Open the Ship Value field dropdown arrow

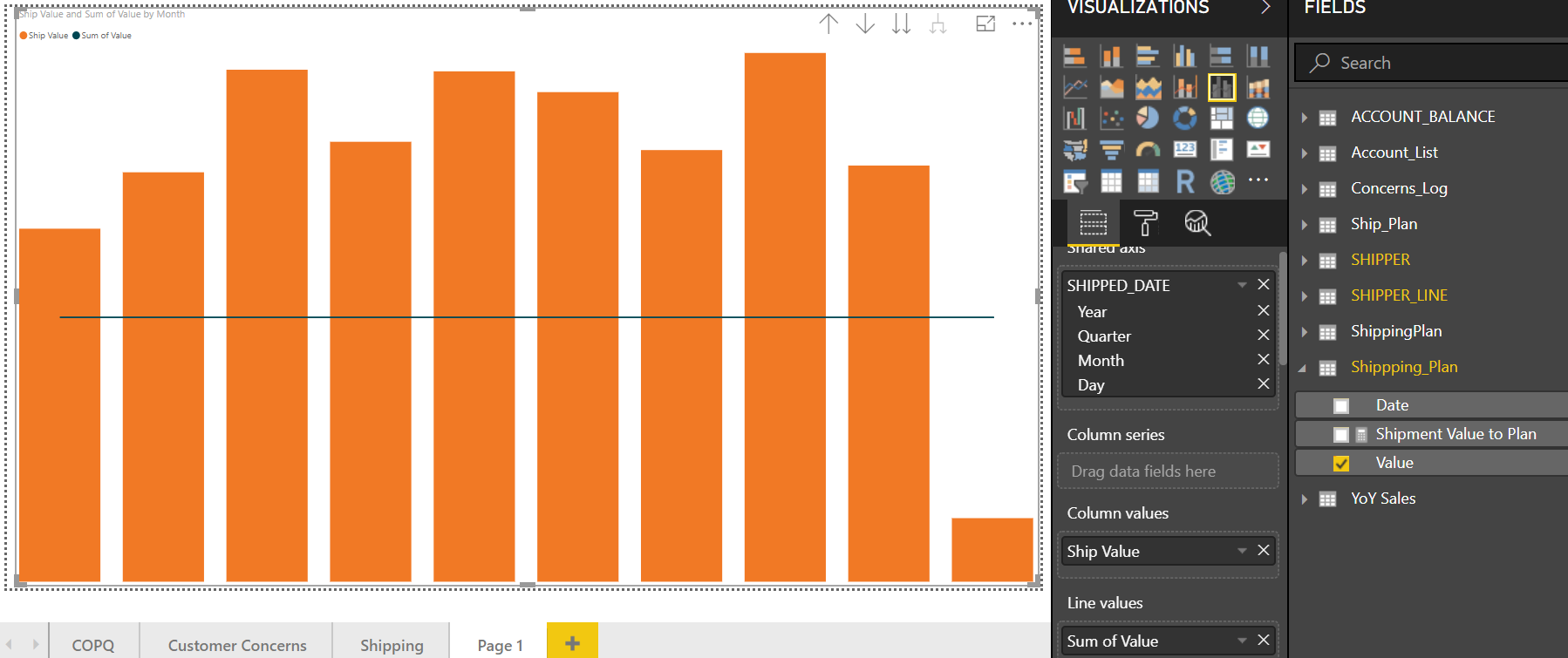(x=1242, y=551)
